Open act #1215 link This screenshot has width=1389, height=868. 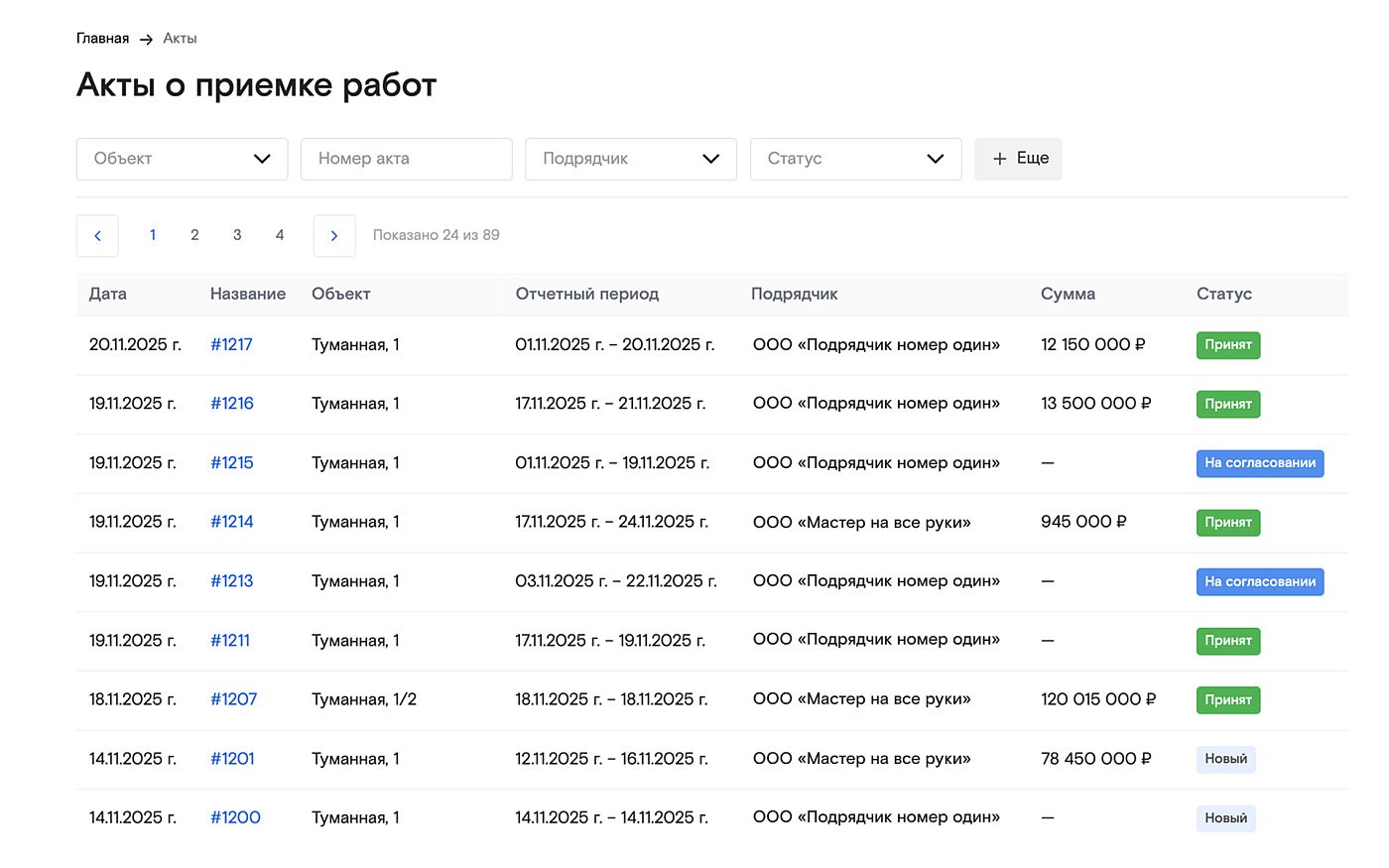[231, 462]
